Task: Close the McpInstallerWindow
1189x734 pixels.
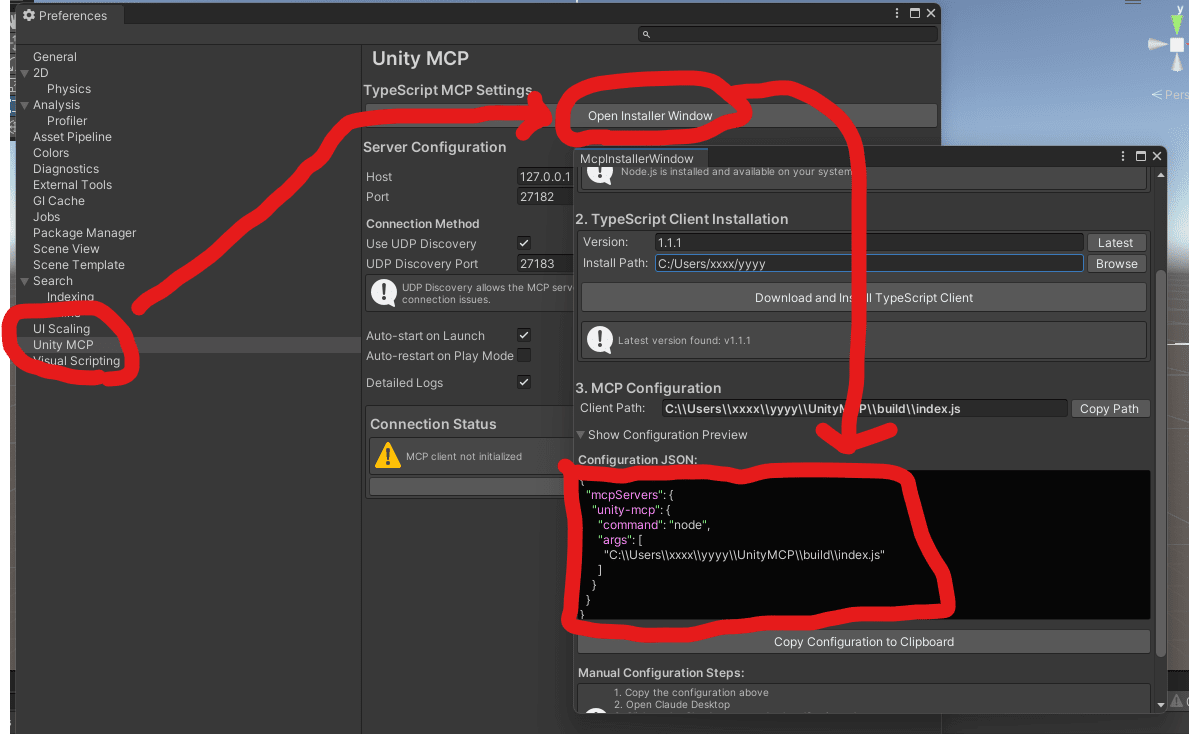Action: 1157,155
